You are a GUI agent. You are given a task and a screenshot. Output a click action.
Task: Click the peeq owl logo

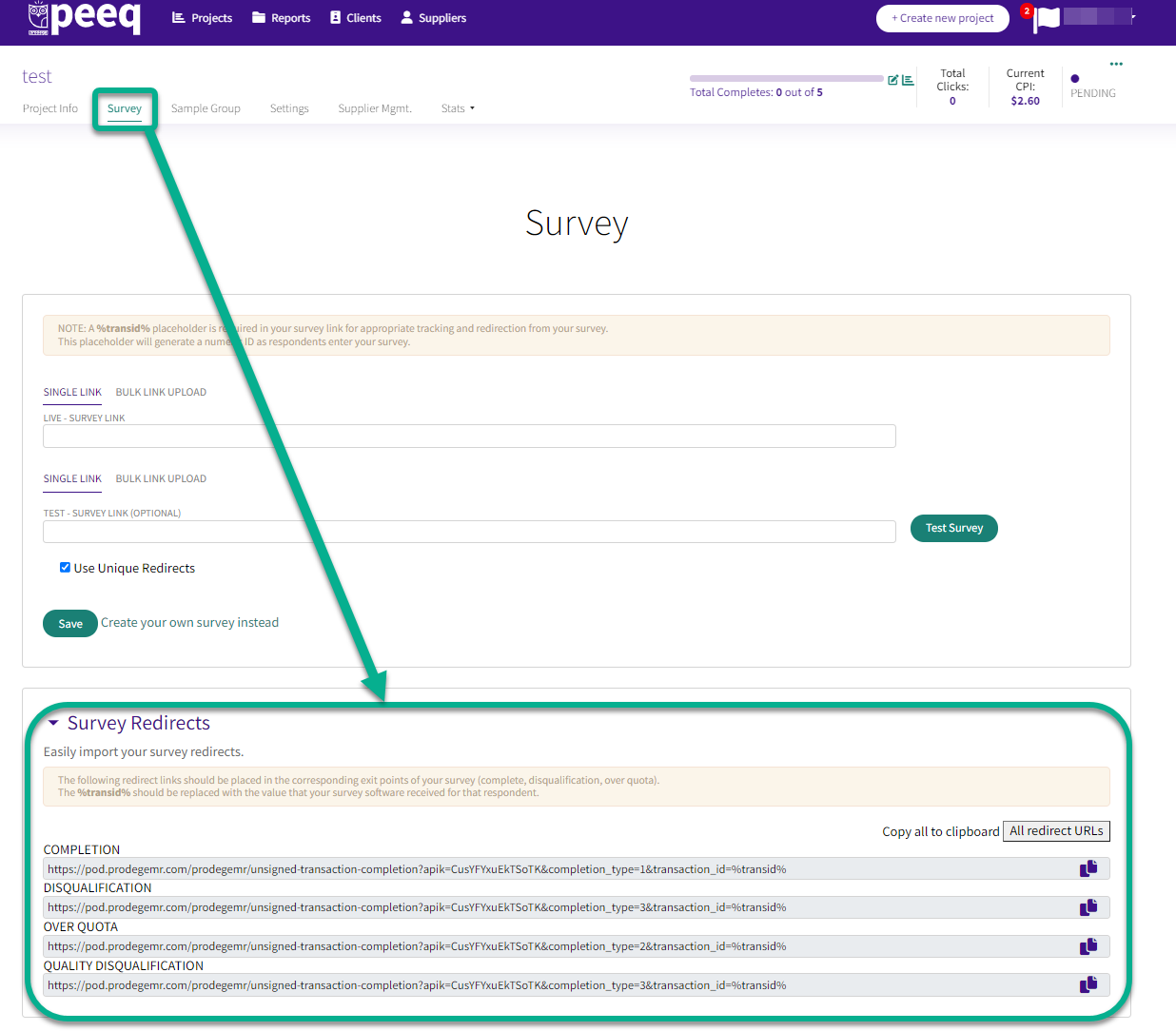click(x=37, y=17)
